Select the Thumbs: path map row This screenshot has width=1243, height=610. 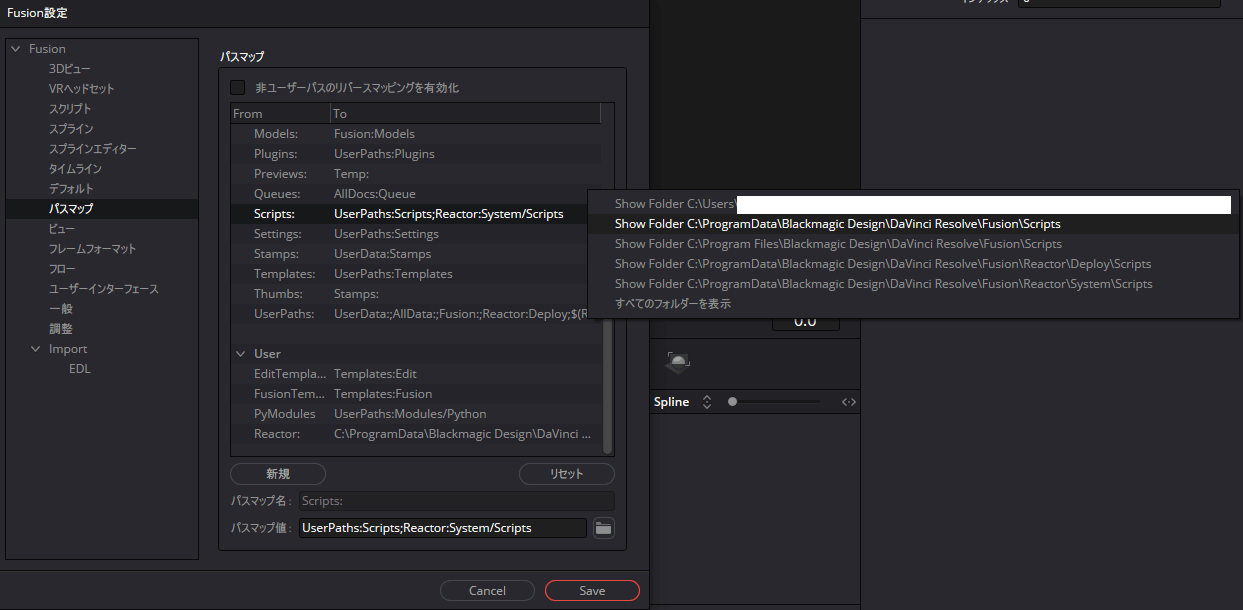tap(416, 294)
